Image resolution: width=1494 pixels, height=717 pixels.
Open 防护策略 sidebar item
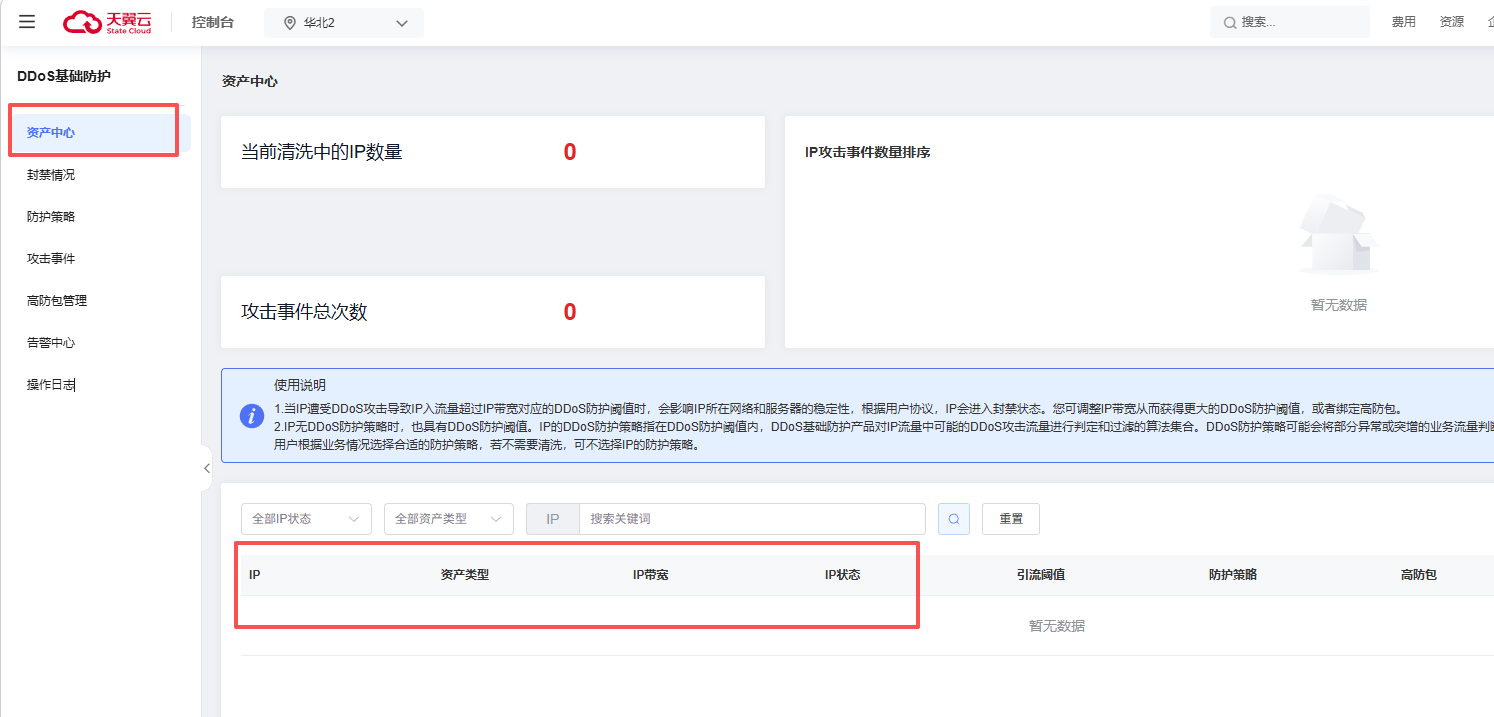click(51, 217)
